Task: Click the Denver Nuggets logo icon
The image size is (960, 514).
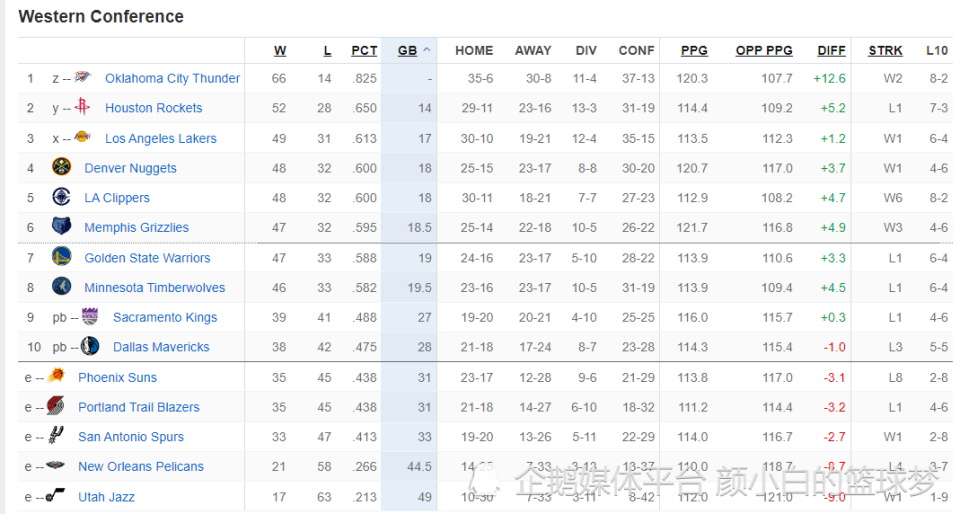Action: click(x=61, y=166)
